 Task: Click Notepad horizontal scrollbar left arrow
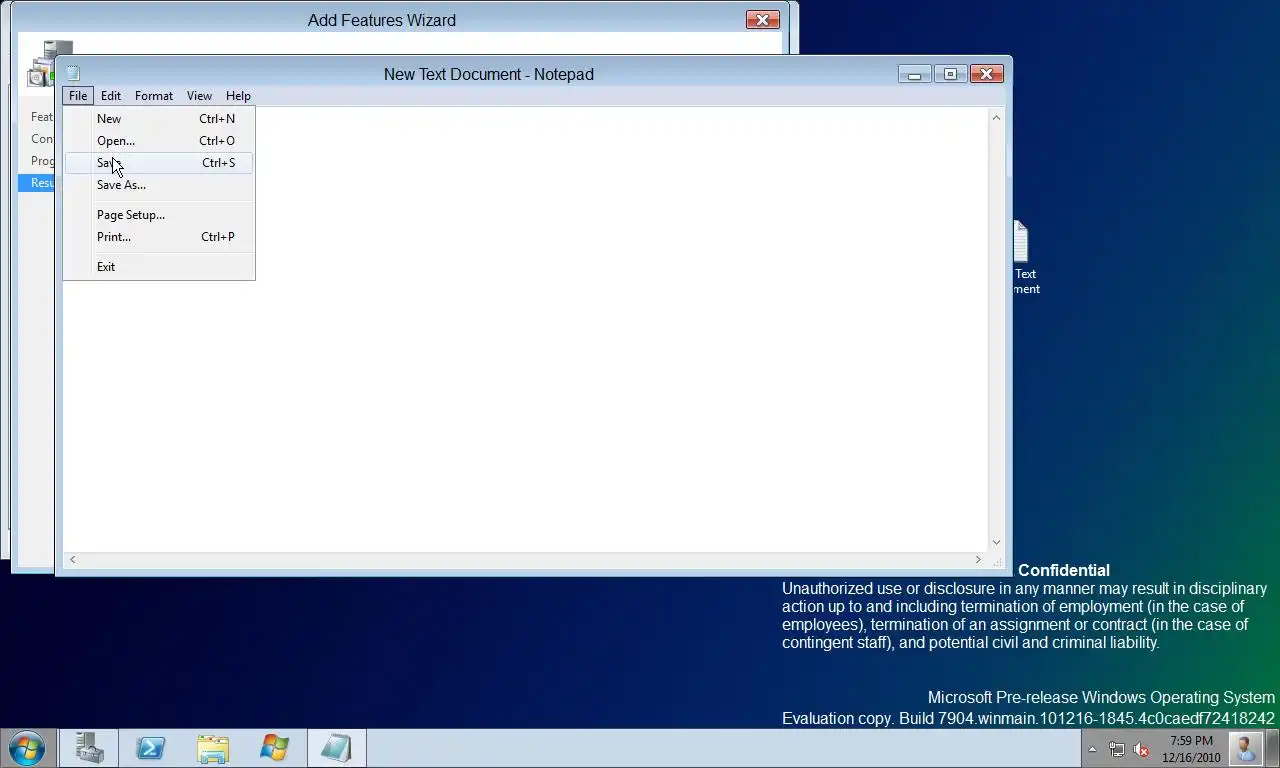[x=72, y=560]
